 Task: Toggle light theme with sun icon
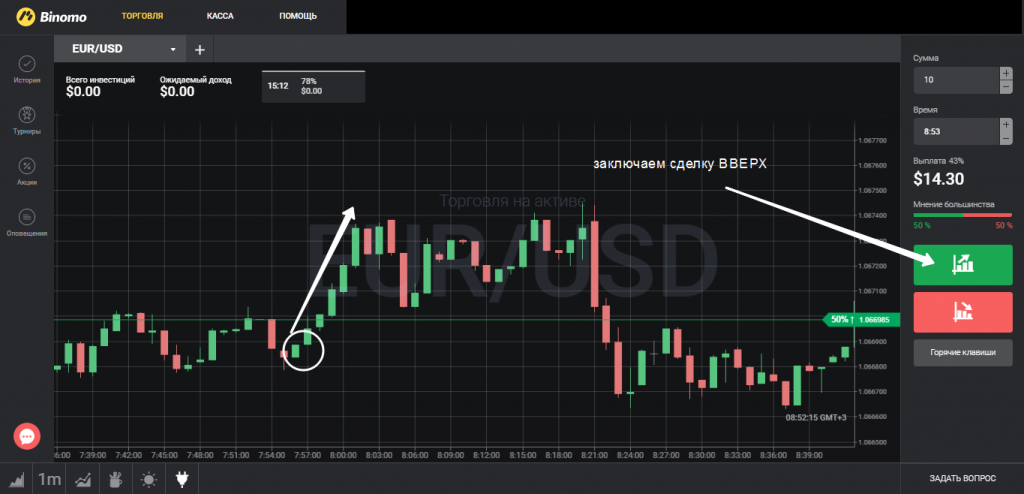(149, 480)
